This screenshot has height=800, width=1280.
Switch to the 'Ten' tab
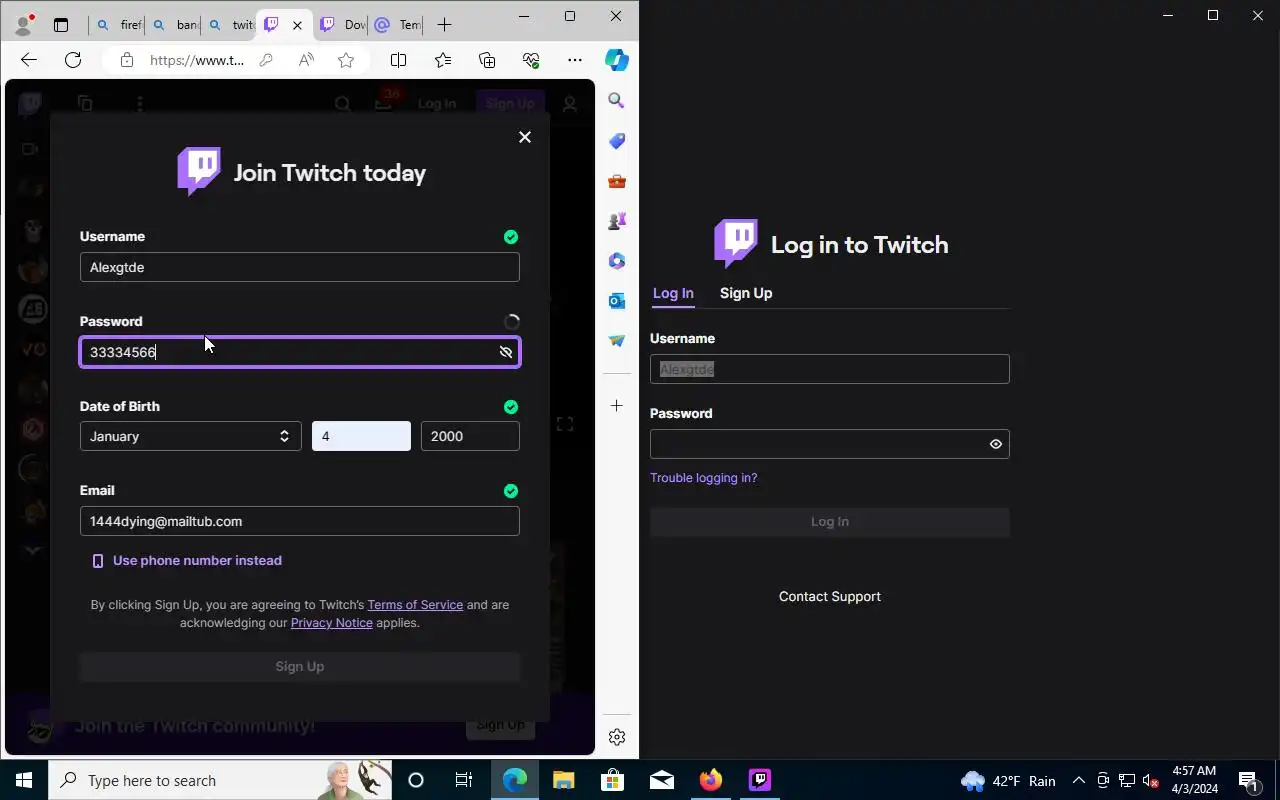tap(397, 25)
